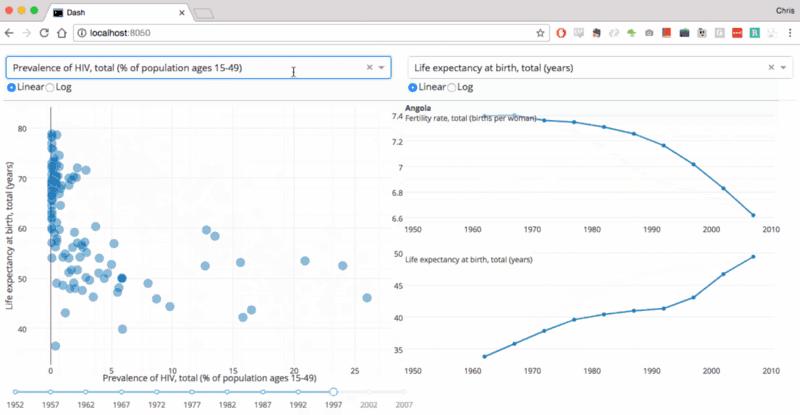Select Log scale under the HIV dropdown
The image size is (800, 415).
[49, 87]
